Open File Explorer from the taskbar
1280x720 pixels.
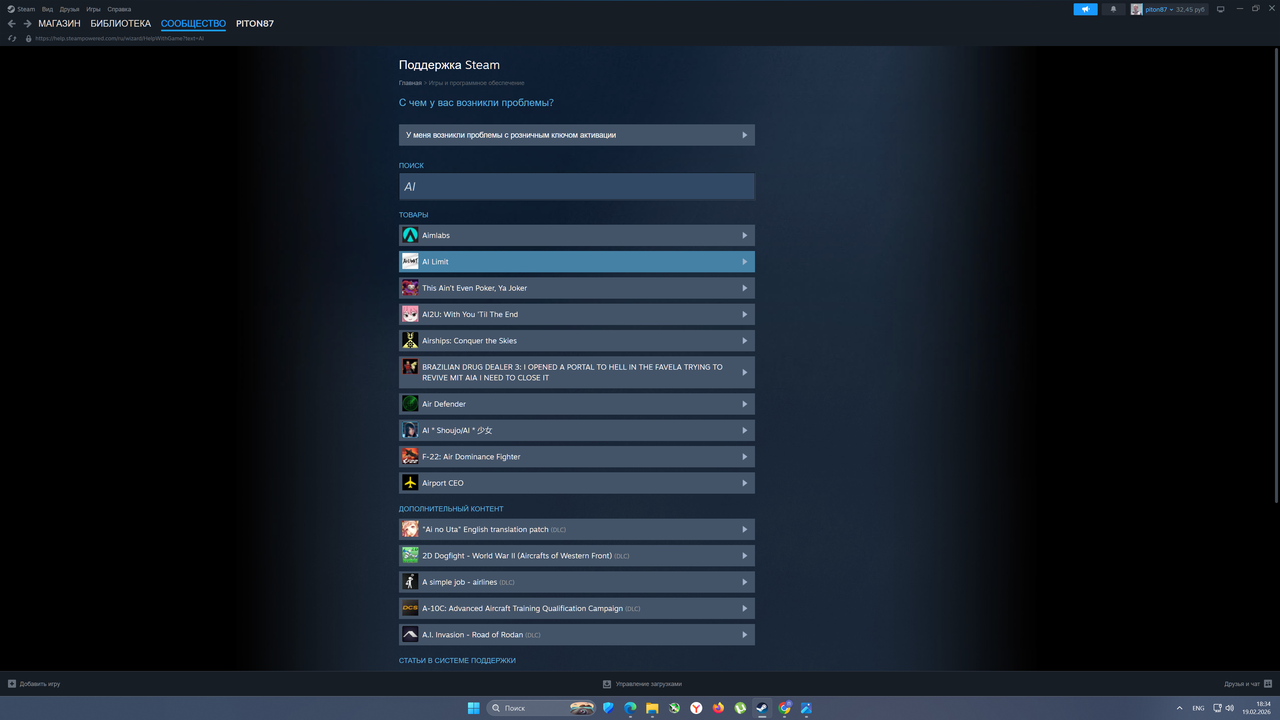coord(652,708)
